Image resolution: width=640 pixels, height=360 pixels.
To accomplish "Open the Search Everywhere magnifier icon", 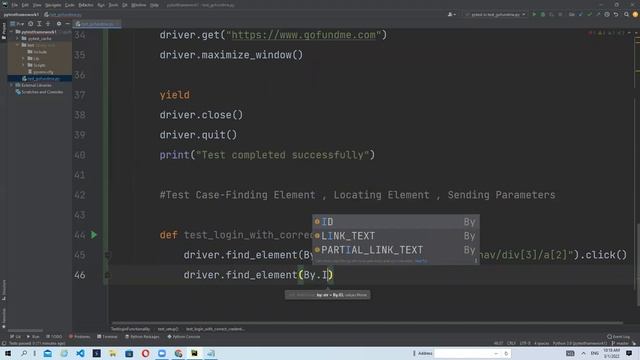I will tap(626, 14).
